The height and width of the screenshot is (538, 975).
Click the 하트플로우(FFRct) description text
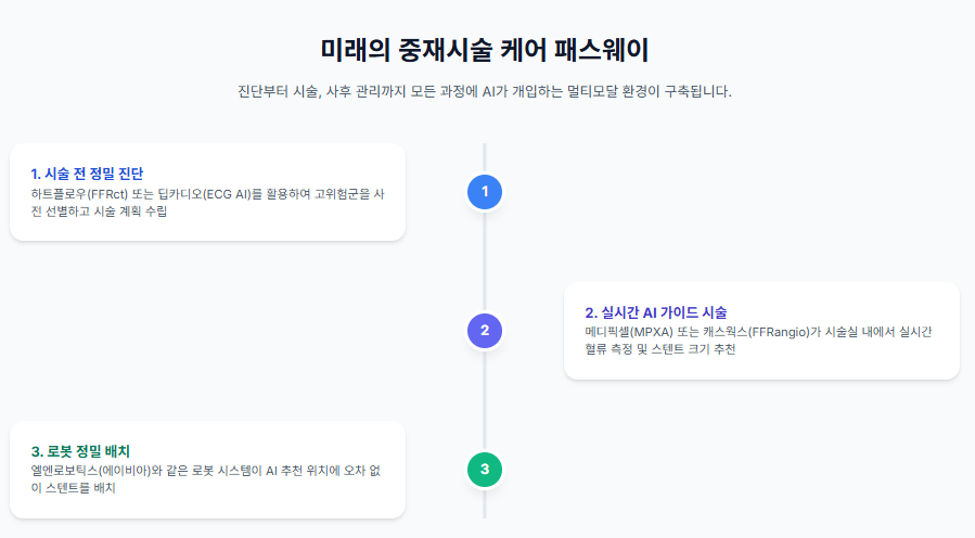208,203
